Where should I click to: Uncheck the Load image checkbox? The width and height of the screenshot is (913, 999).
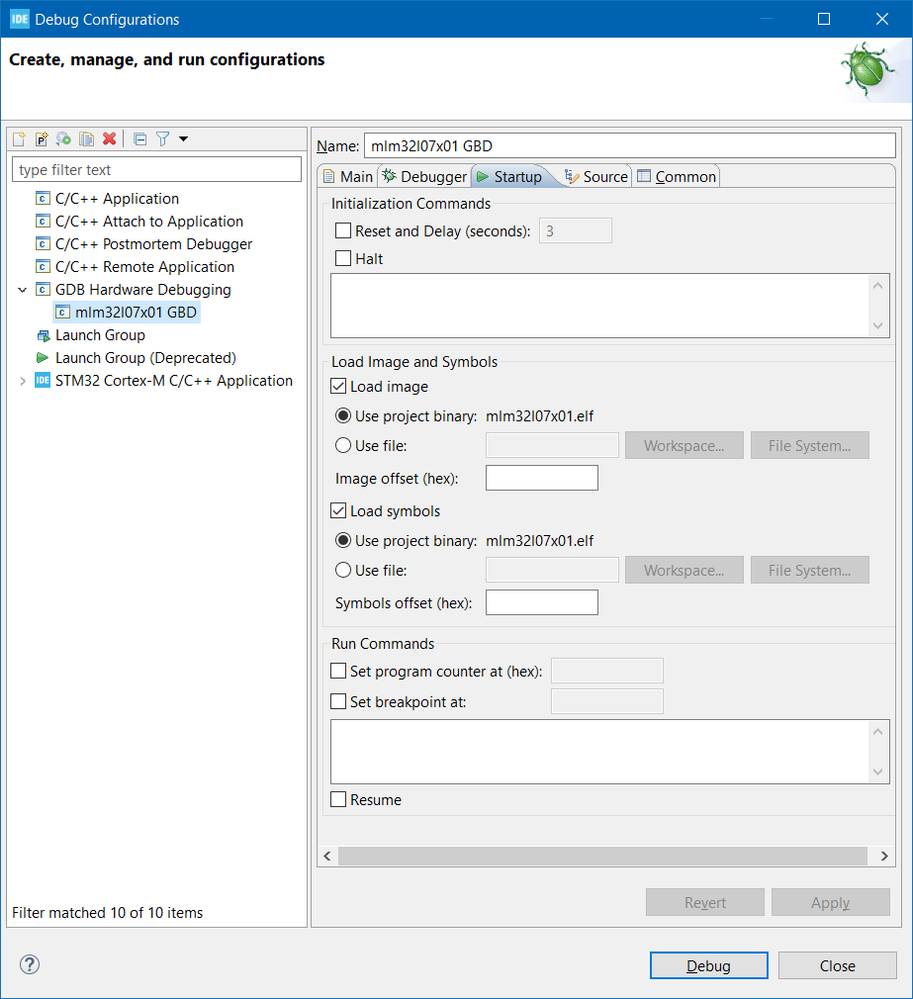pyautogui.click(x=338, y=386)
